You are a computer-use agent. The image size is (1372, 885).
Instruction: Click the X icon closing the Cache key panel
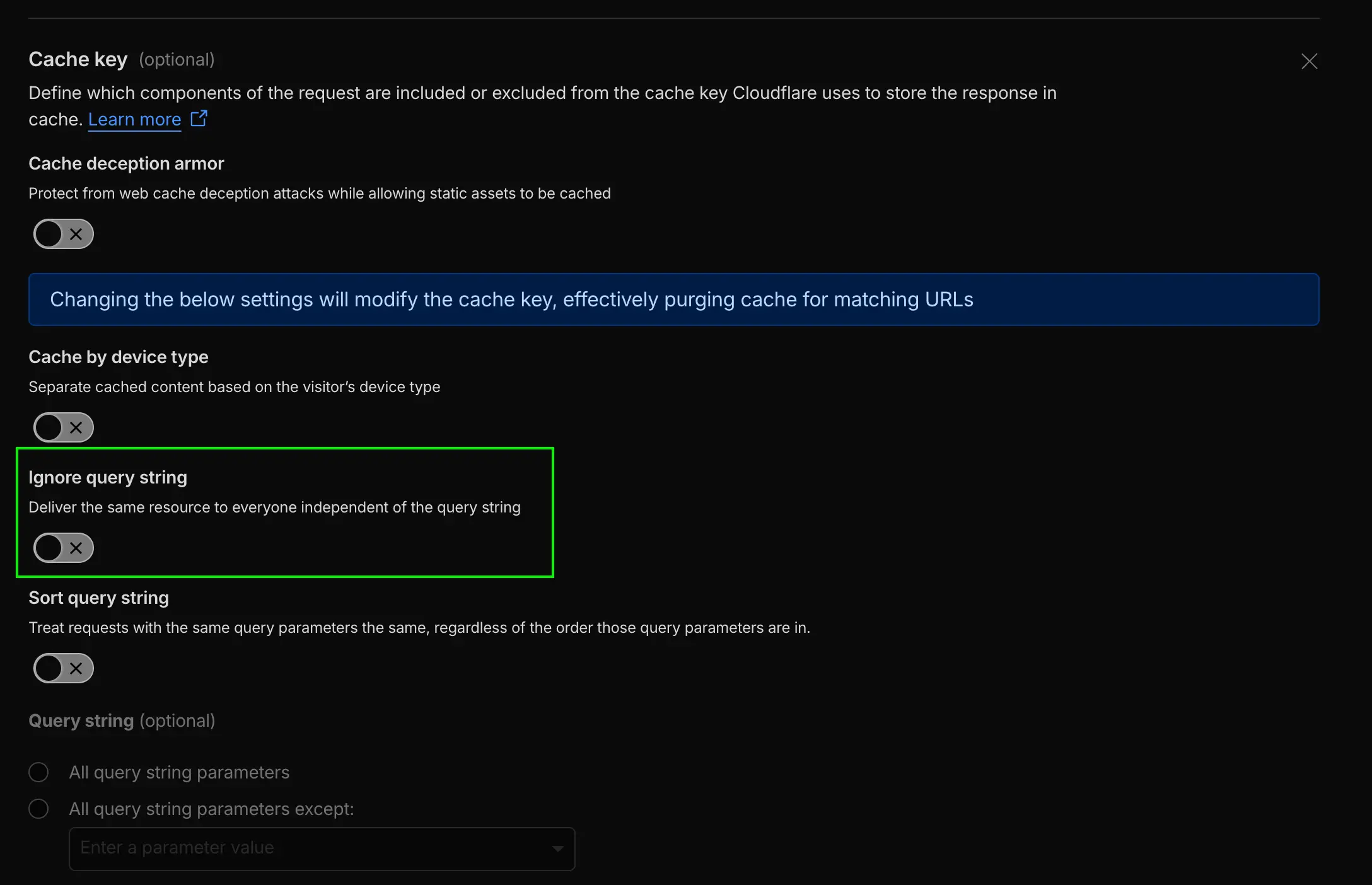pyautogui.click(x=1310, y=61)
